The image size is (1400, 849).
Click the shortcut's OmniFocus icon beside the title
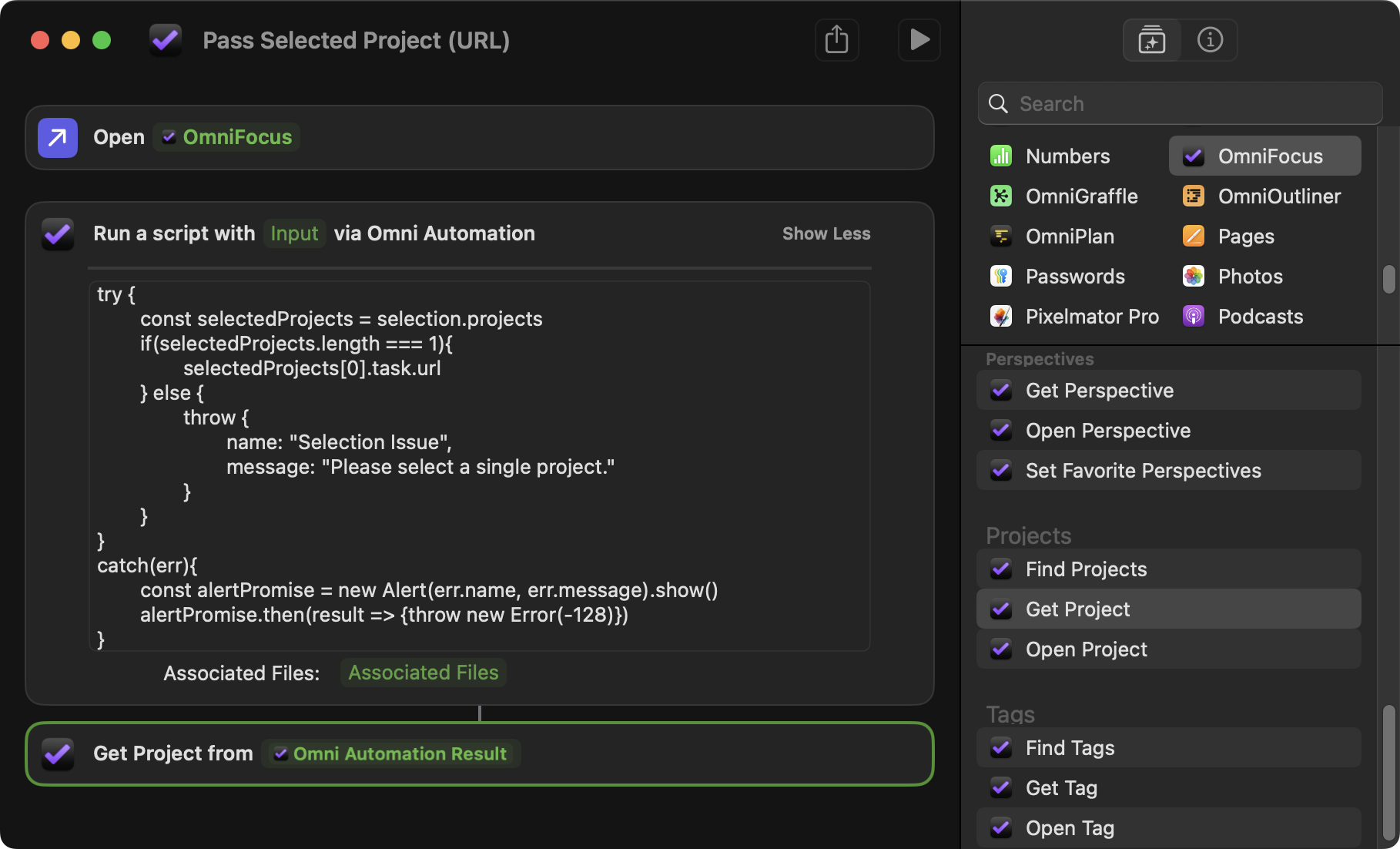(x=166, y=40)
